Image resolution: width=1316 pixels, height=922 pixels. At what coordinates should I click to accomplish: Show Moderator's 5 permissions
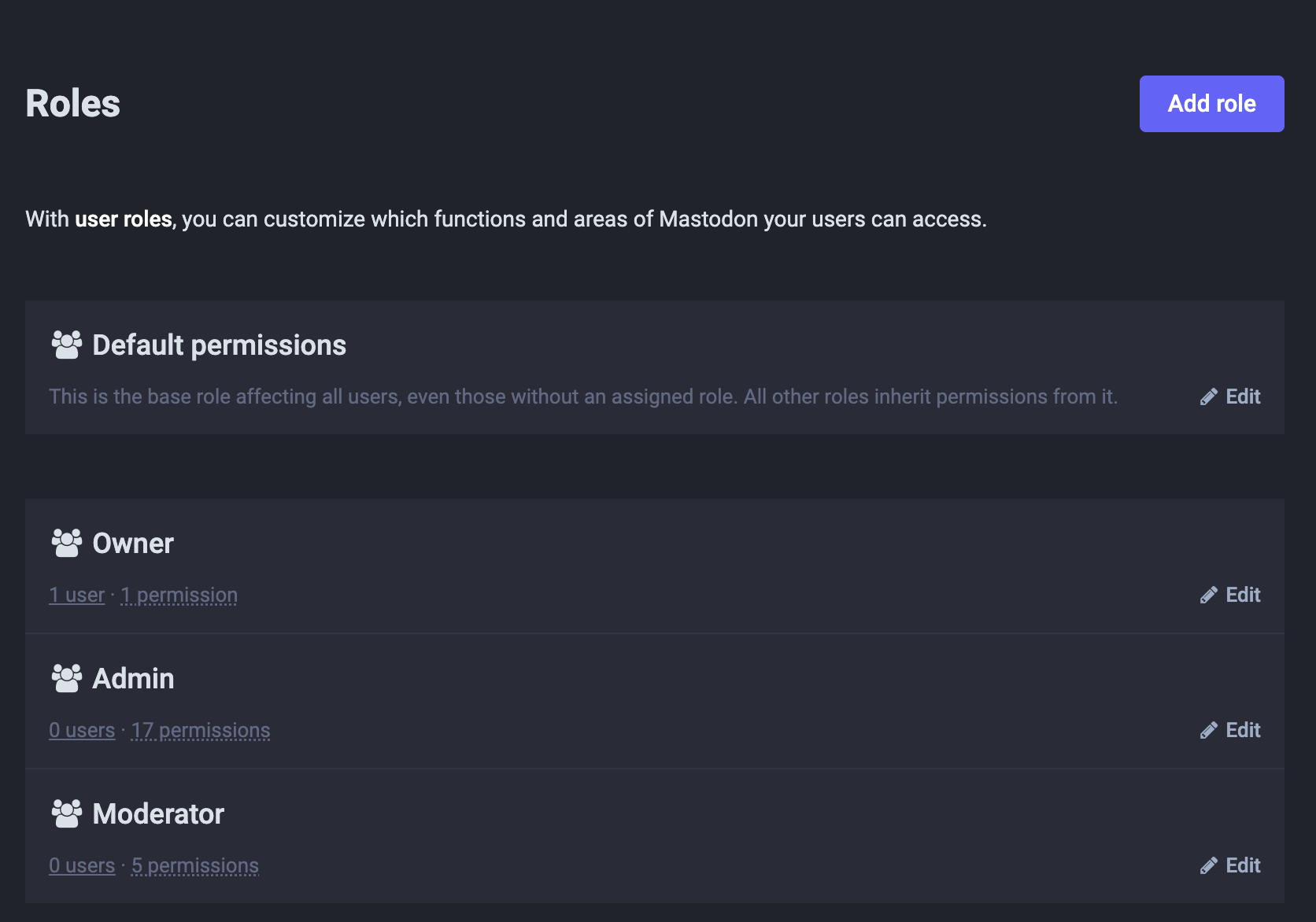(x=195, y=866)
